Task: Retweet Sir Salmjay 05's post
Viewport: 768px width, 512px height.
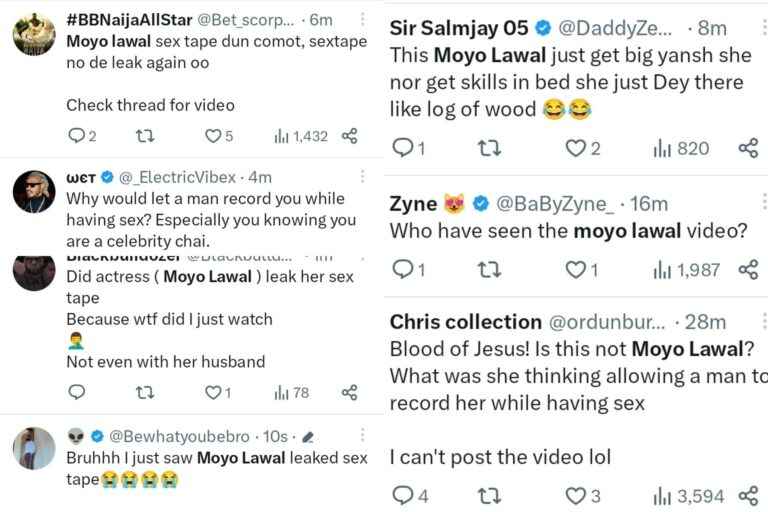Action: (489, 148)
